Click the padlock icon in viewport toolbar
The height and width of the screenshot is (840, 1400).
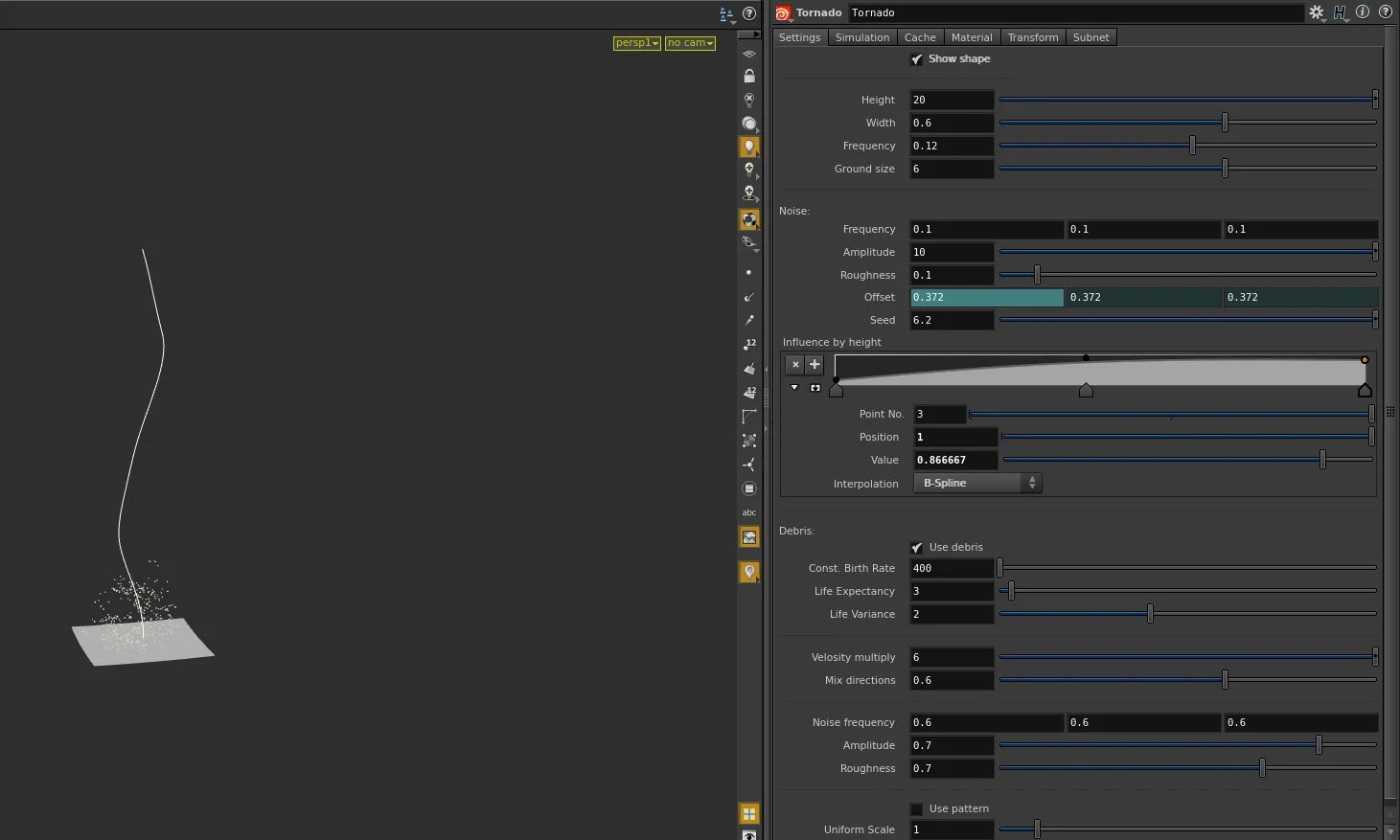coord(748,76)
